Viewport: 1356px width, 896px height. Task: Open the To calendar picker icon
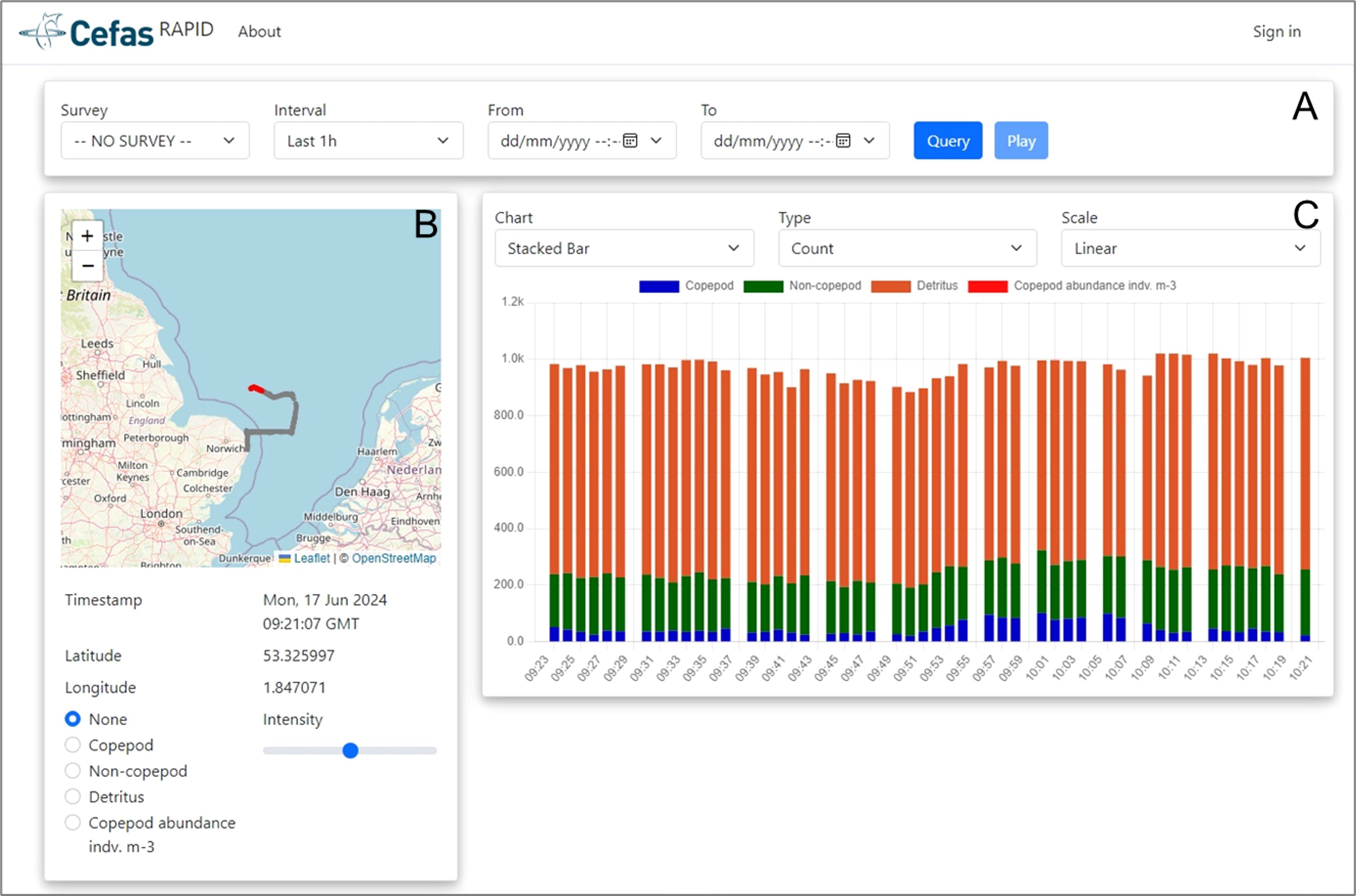[843, 140]
